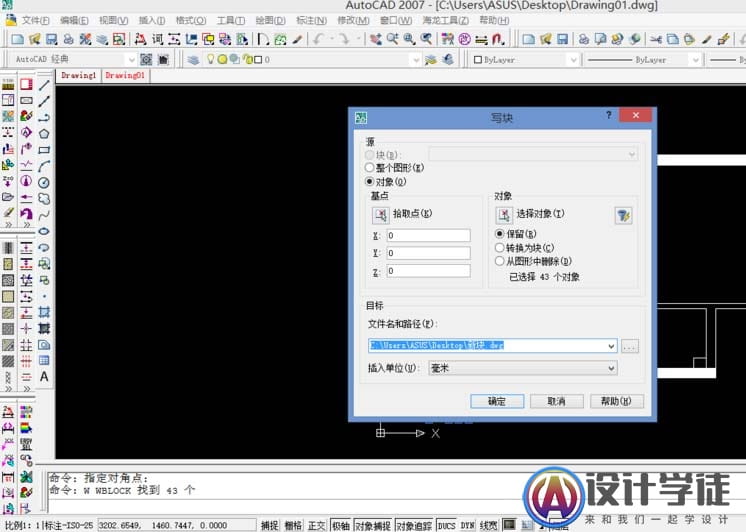The height and width of the screenshot is (532, 746).
Task: Select the Line tool in the draw toolbar
Action: click(44, 85)
